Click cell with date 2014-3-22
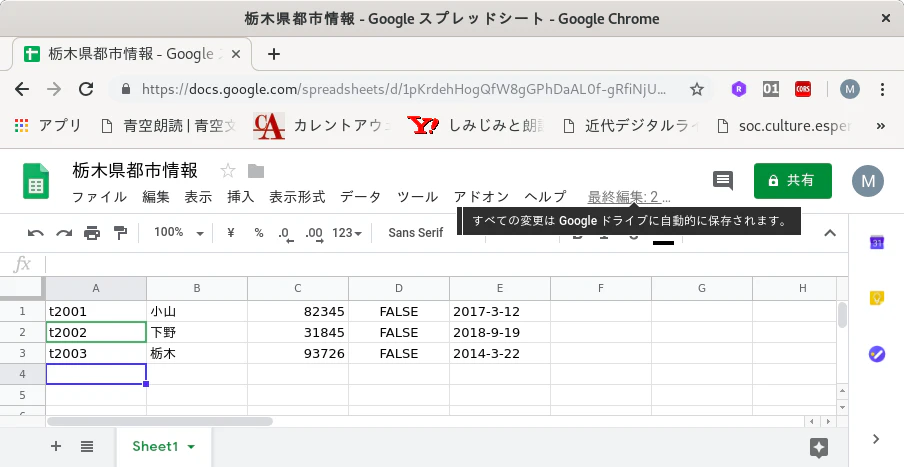This screenshot has width=904, height=467. tap(500, 353)
